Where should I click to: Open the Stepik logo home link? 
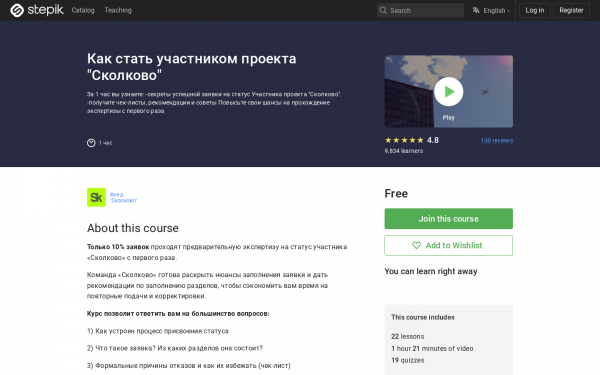[37, 10]
